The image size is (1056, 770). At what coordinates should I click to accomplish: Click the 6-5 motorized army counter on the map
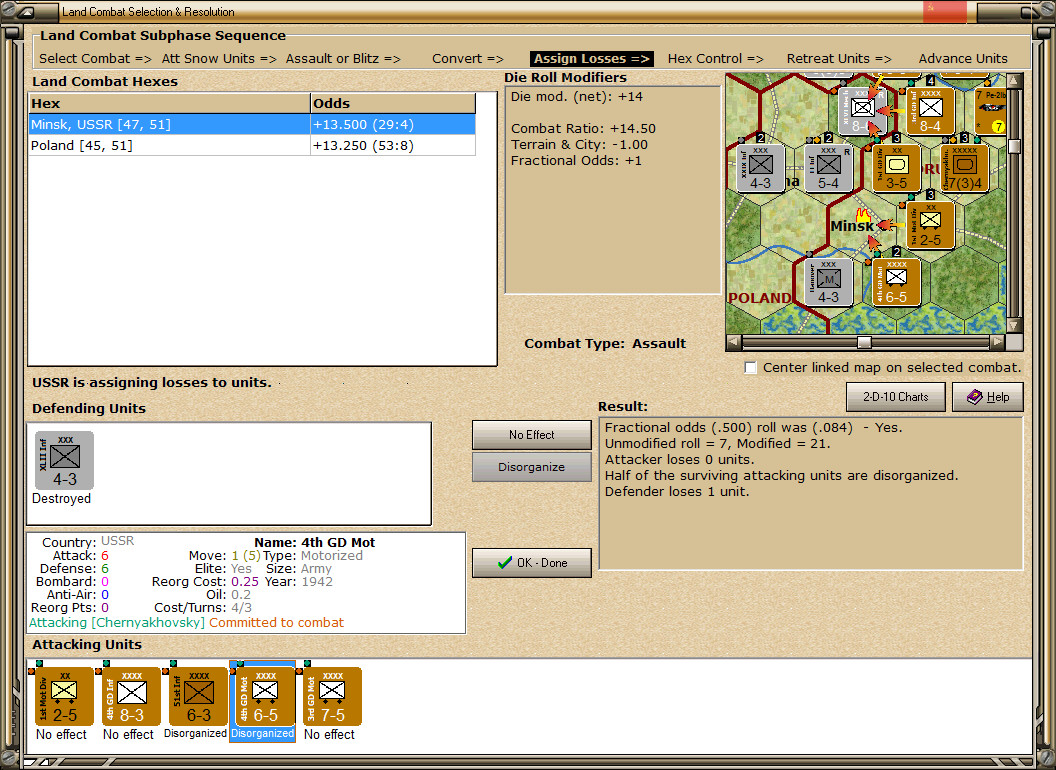[x=896, y=282]
